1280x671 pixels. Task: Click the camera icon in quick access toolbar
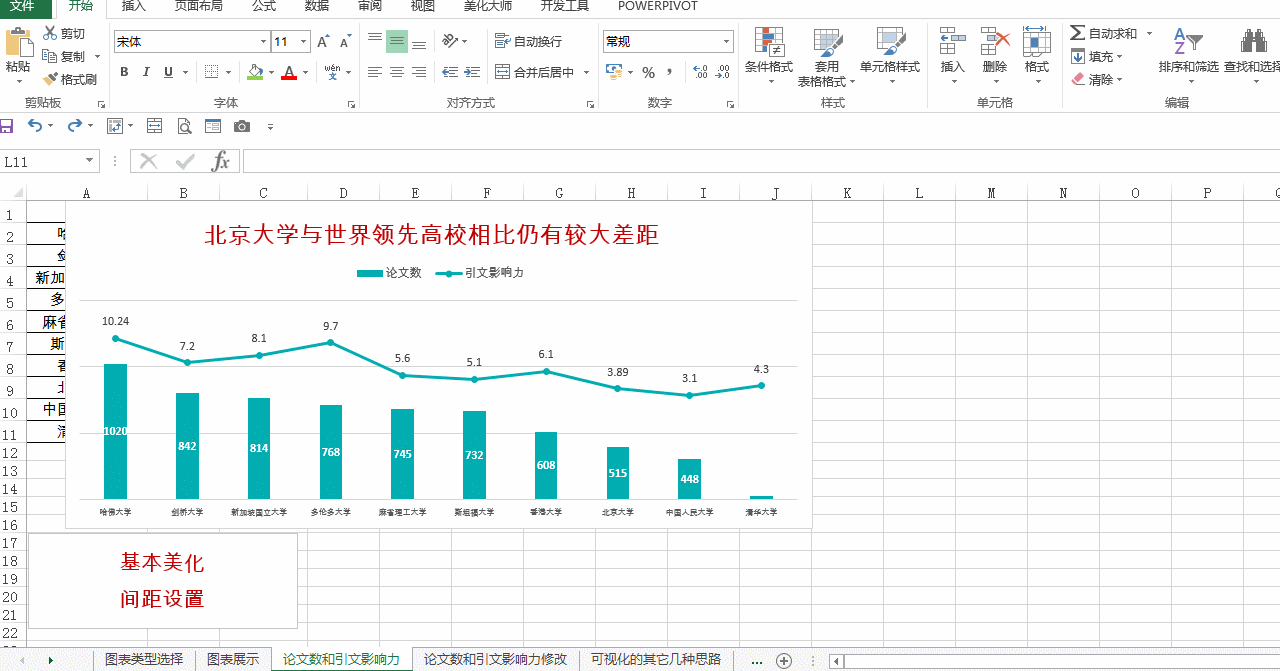pyautogui.click(x=241, y=126)
